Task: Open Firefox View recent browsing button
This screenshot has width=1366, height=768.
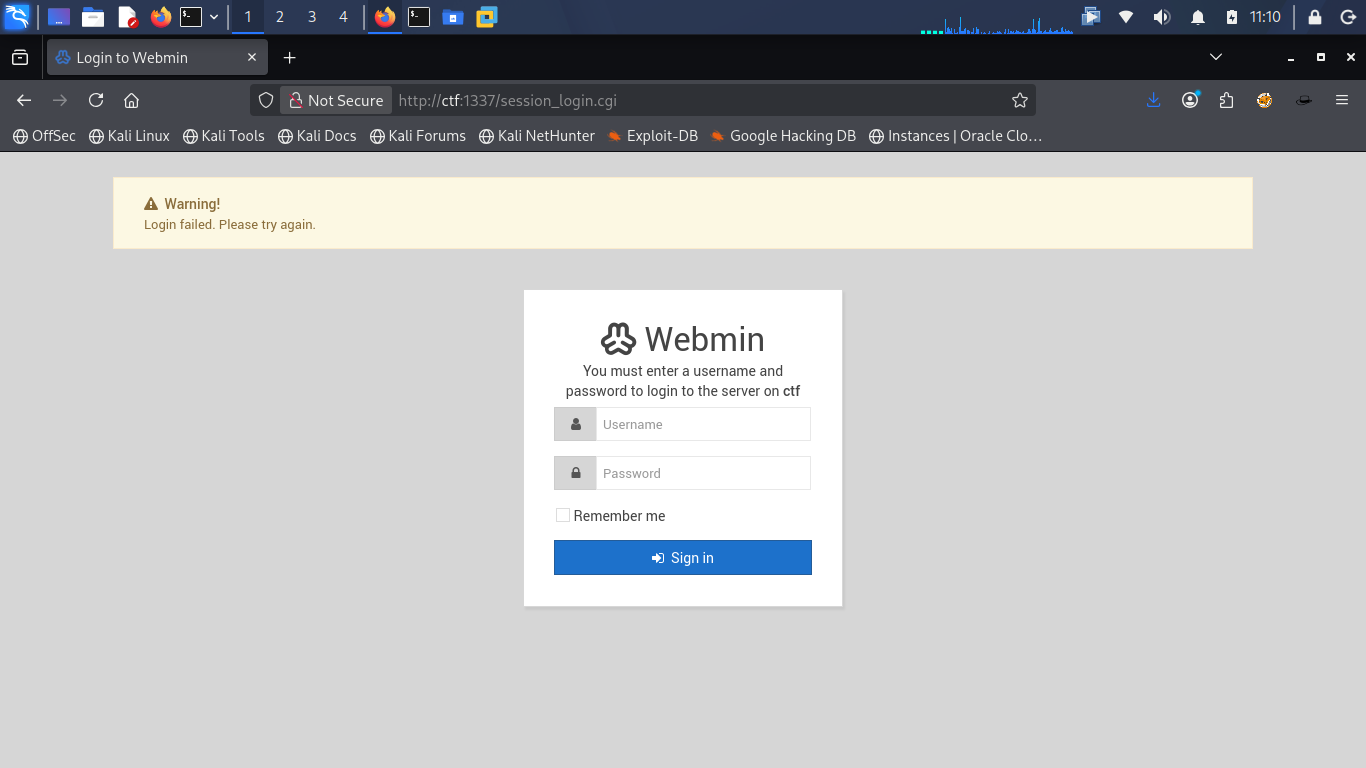Action: [20, 58]
